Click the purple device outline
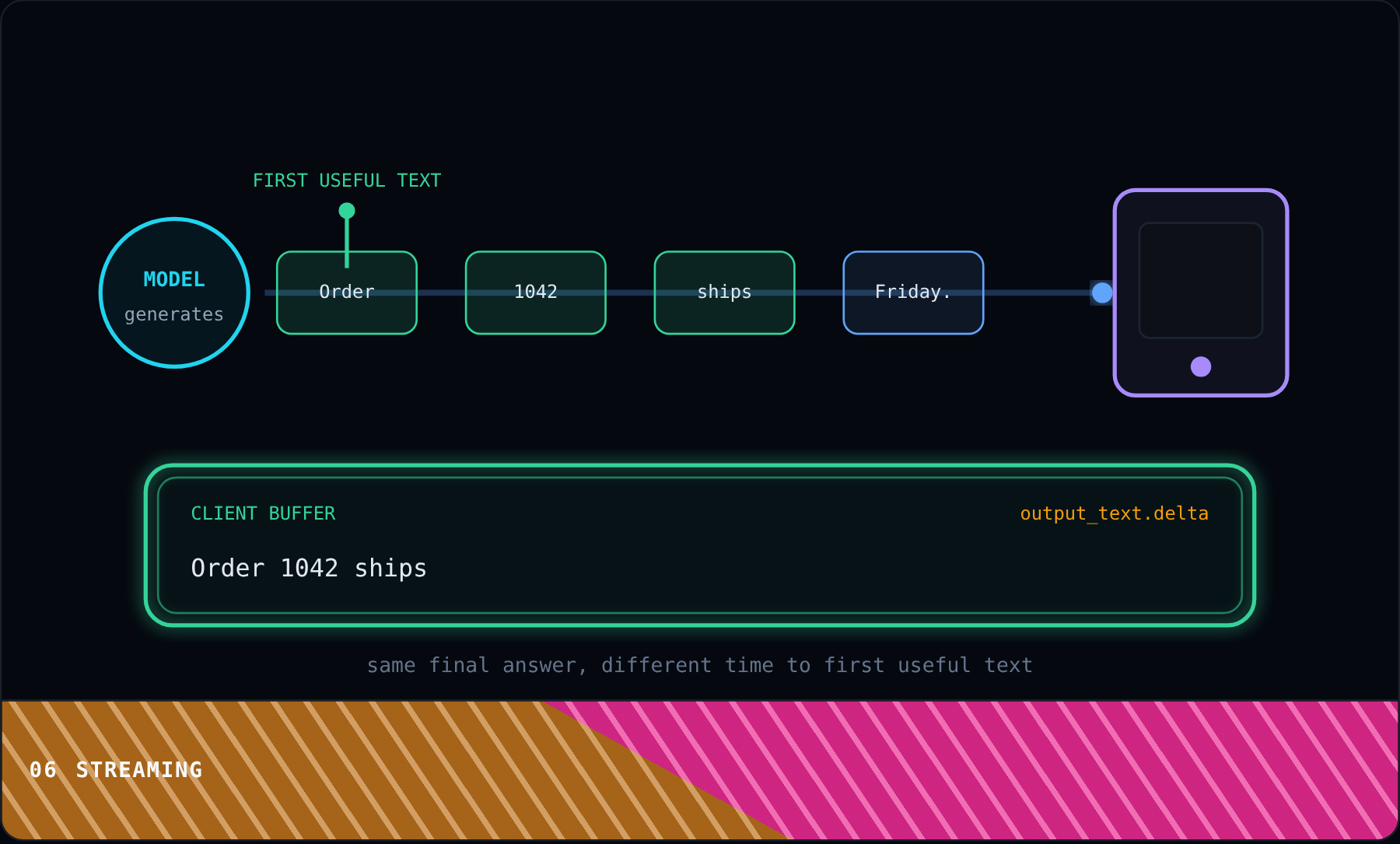1400x844 pixels. (x=1201, y=292)
